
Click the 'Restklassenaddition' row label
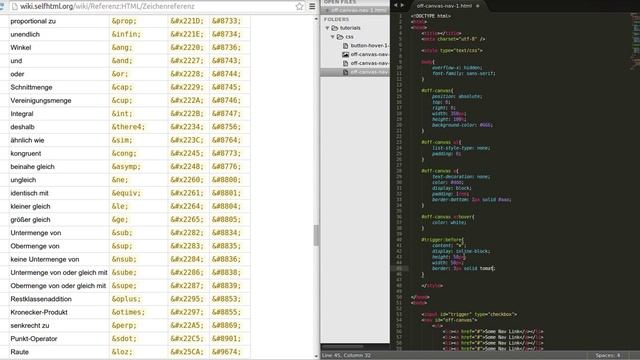point(41,299)
